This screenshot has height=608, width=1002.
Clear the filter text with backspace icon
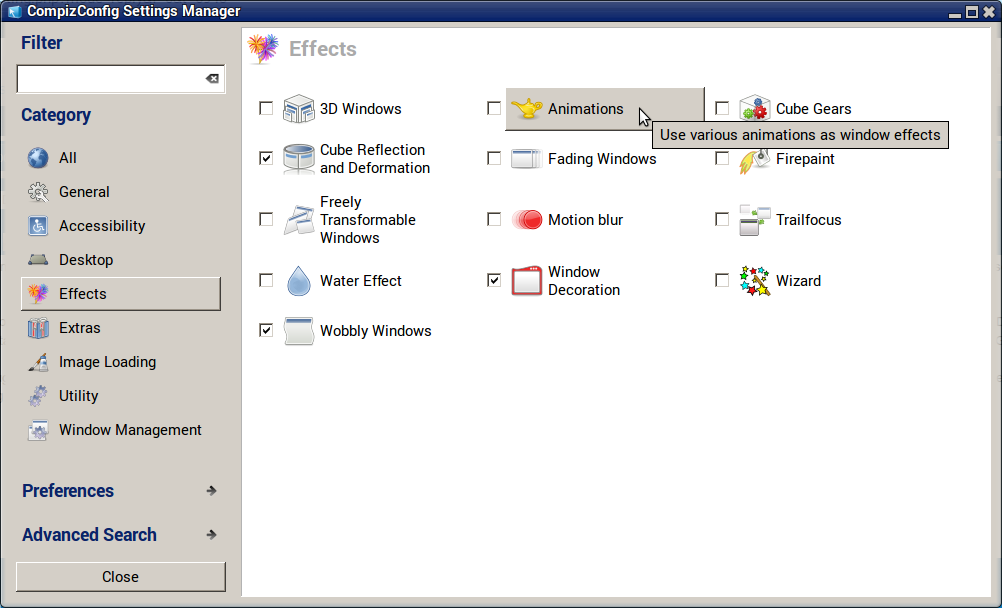click(212, 79)
